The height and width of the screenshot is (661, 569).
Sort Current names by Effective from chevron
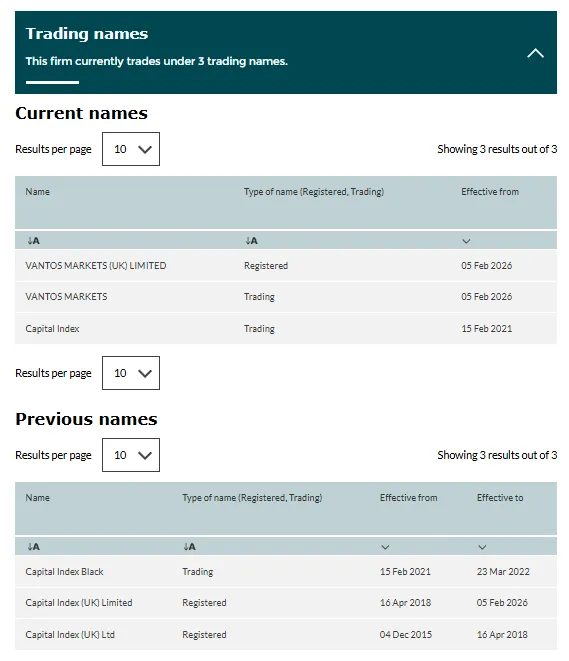point(466,241)
